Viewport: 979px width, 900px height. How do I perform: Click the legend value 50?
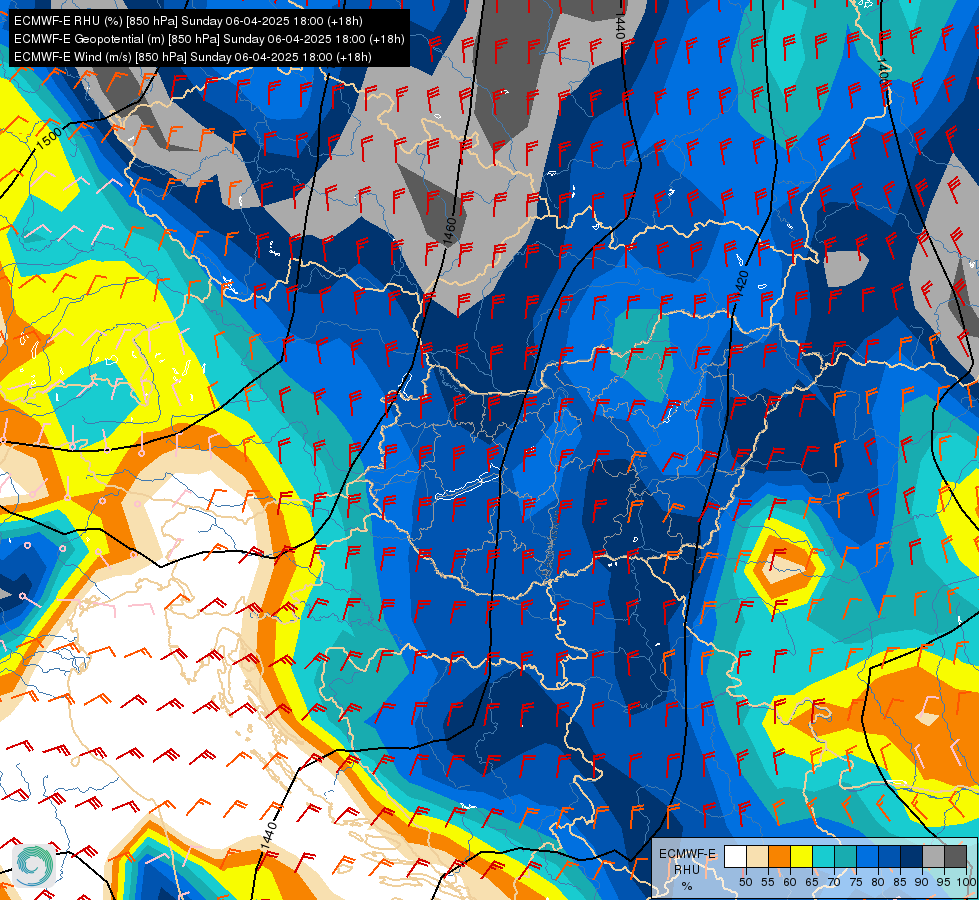[745, 882]
